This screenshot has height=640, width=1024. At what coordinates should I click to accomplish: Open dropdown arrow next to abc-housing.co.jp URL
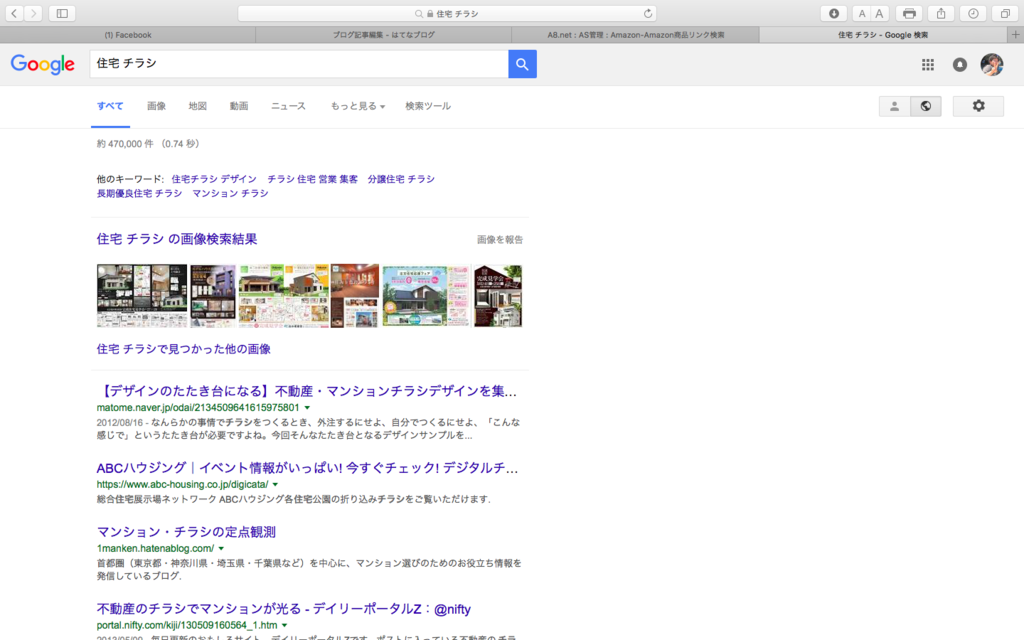pos(275,485)
